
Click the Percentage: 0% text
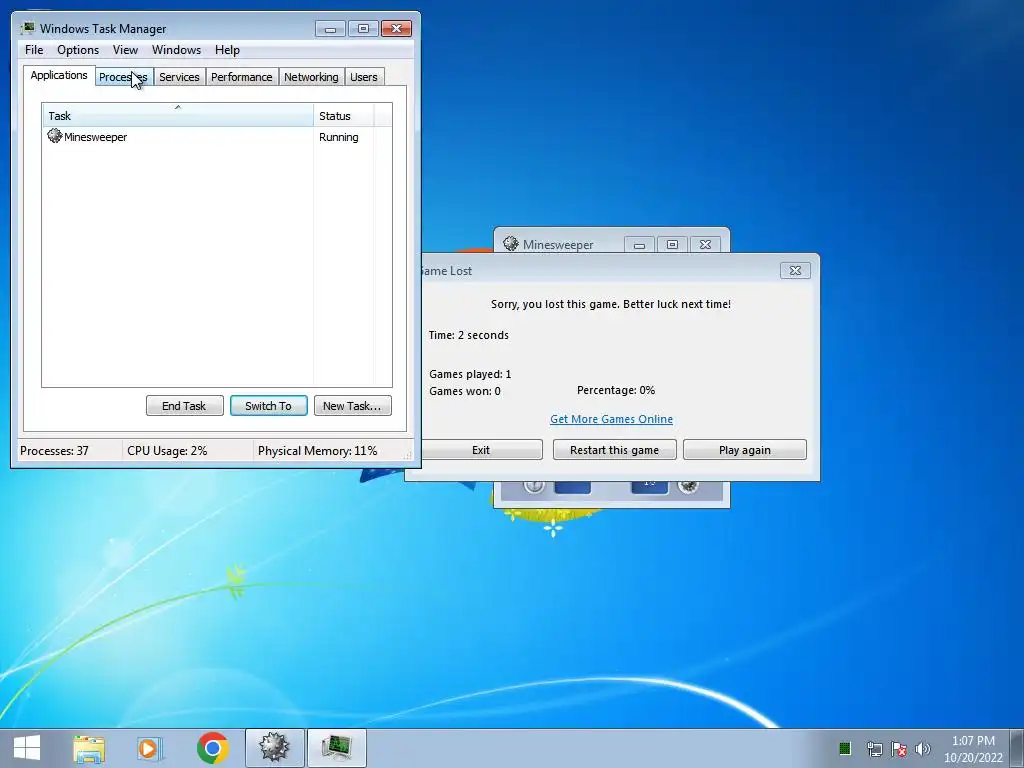(x=616, y=390)
